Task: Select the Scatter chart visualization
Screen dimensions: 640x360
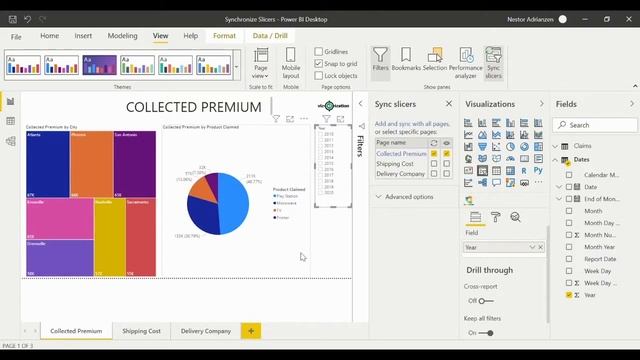Action: [x=496, y=147]
